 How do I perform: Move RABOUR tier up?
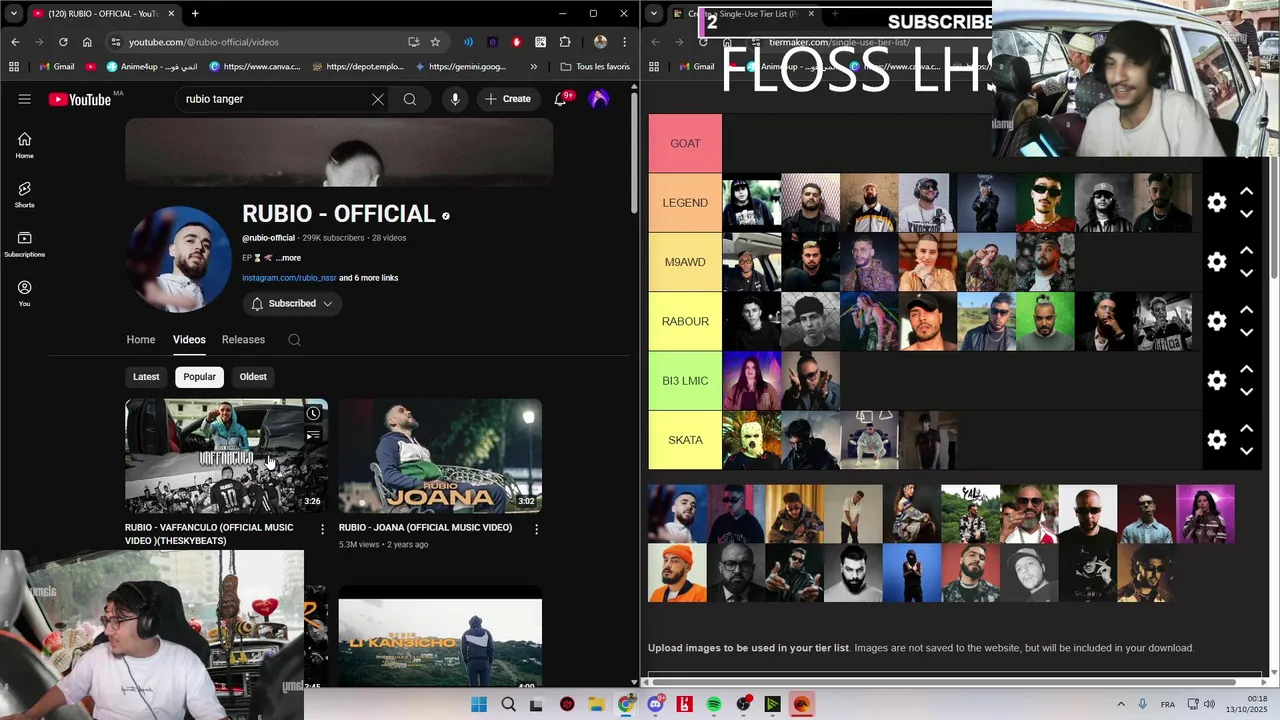click(x=1247, y=310)
